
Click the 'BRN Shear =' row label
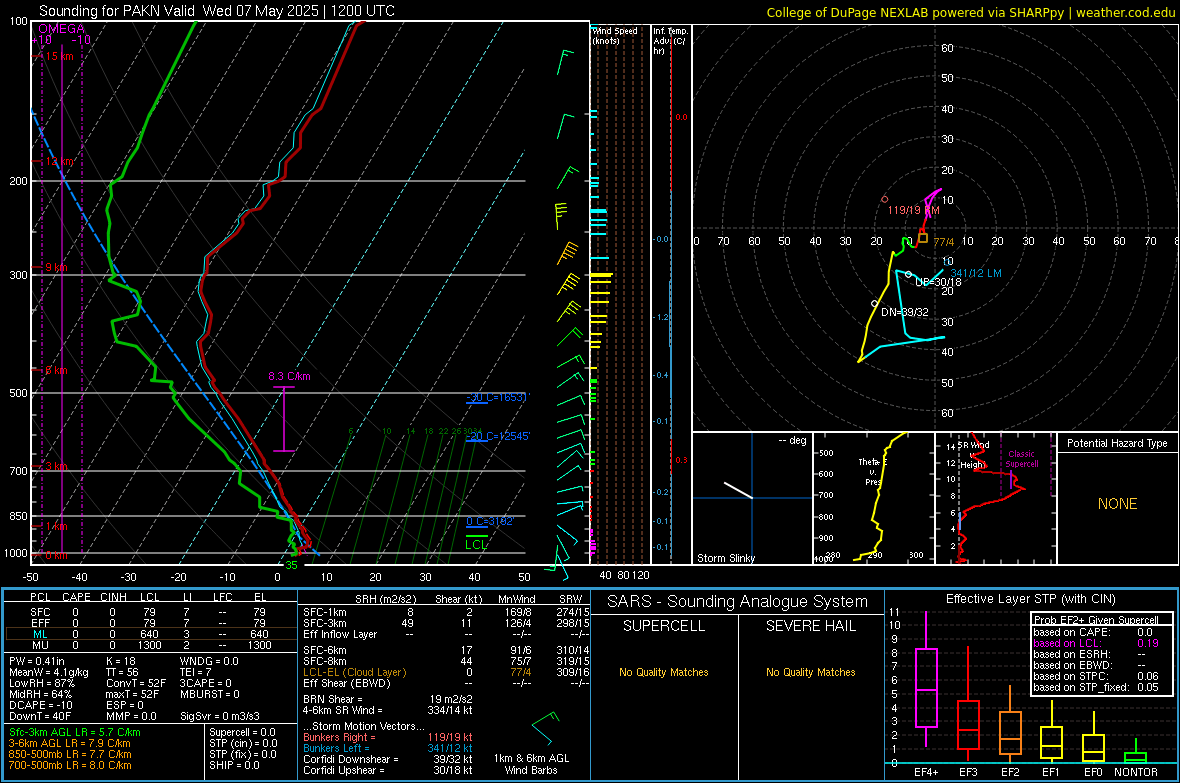(x=333, y=699)
